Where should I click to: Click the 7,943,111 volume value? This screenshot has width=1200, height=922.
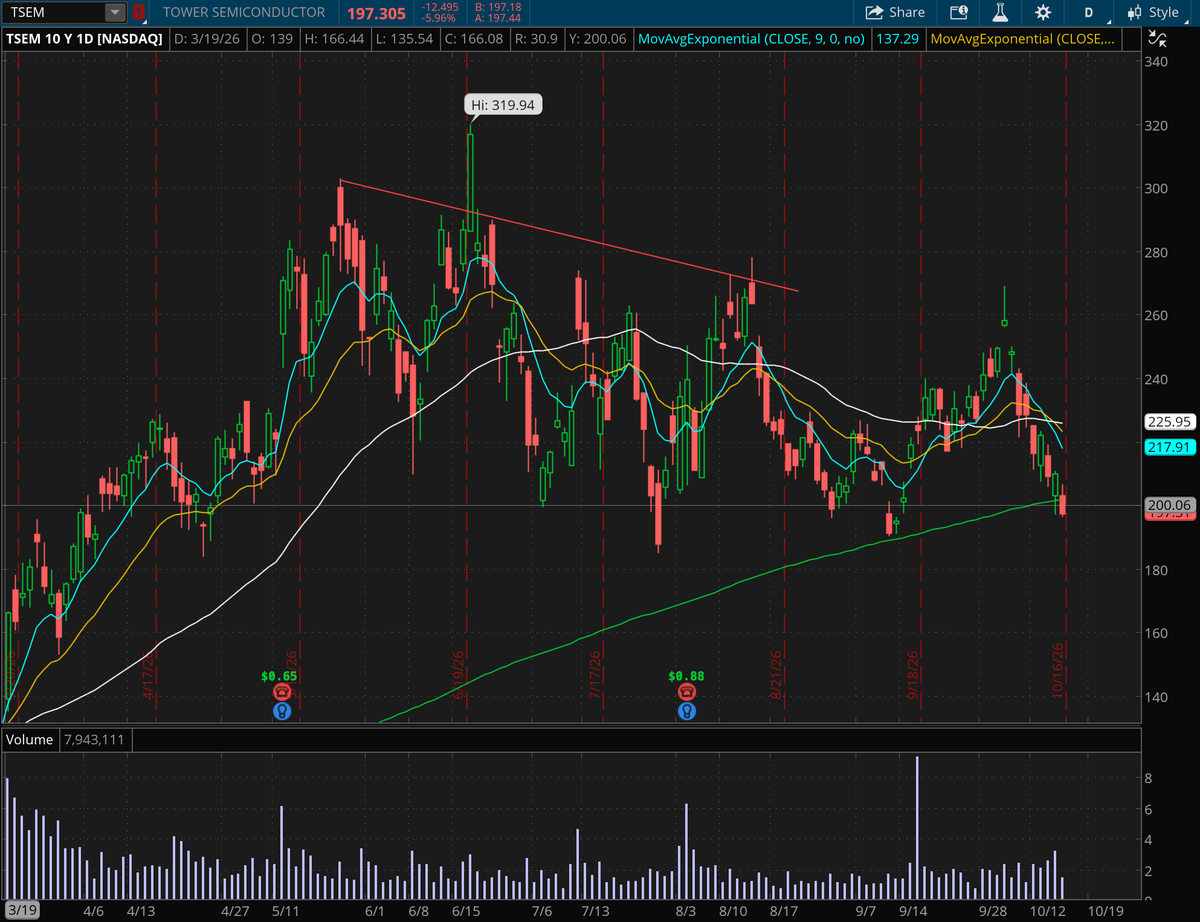(x=94, y=739)
